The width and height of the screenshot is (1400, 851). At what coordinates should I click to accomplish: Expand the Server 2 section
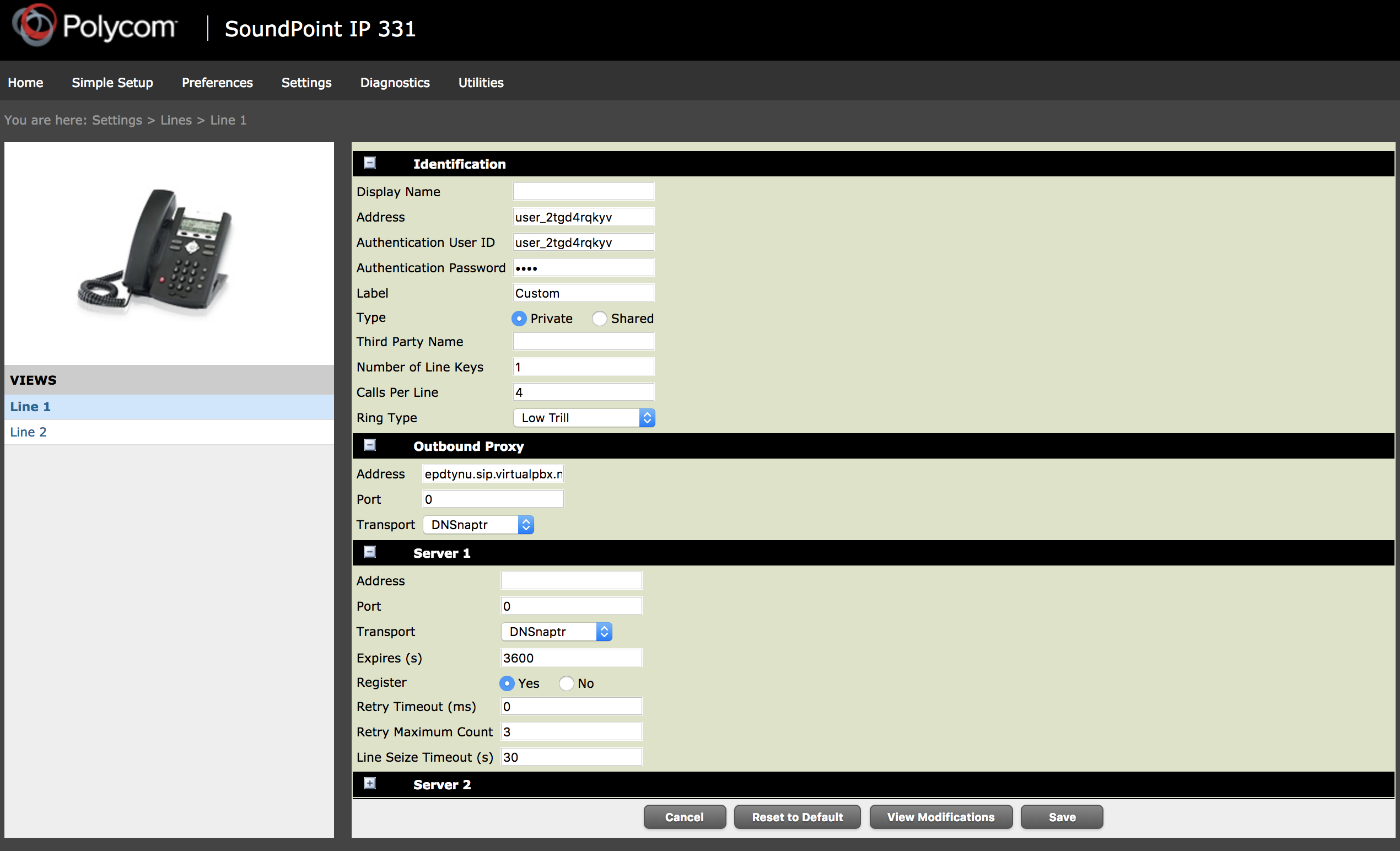coord(369,783)
